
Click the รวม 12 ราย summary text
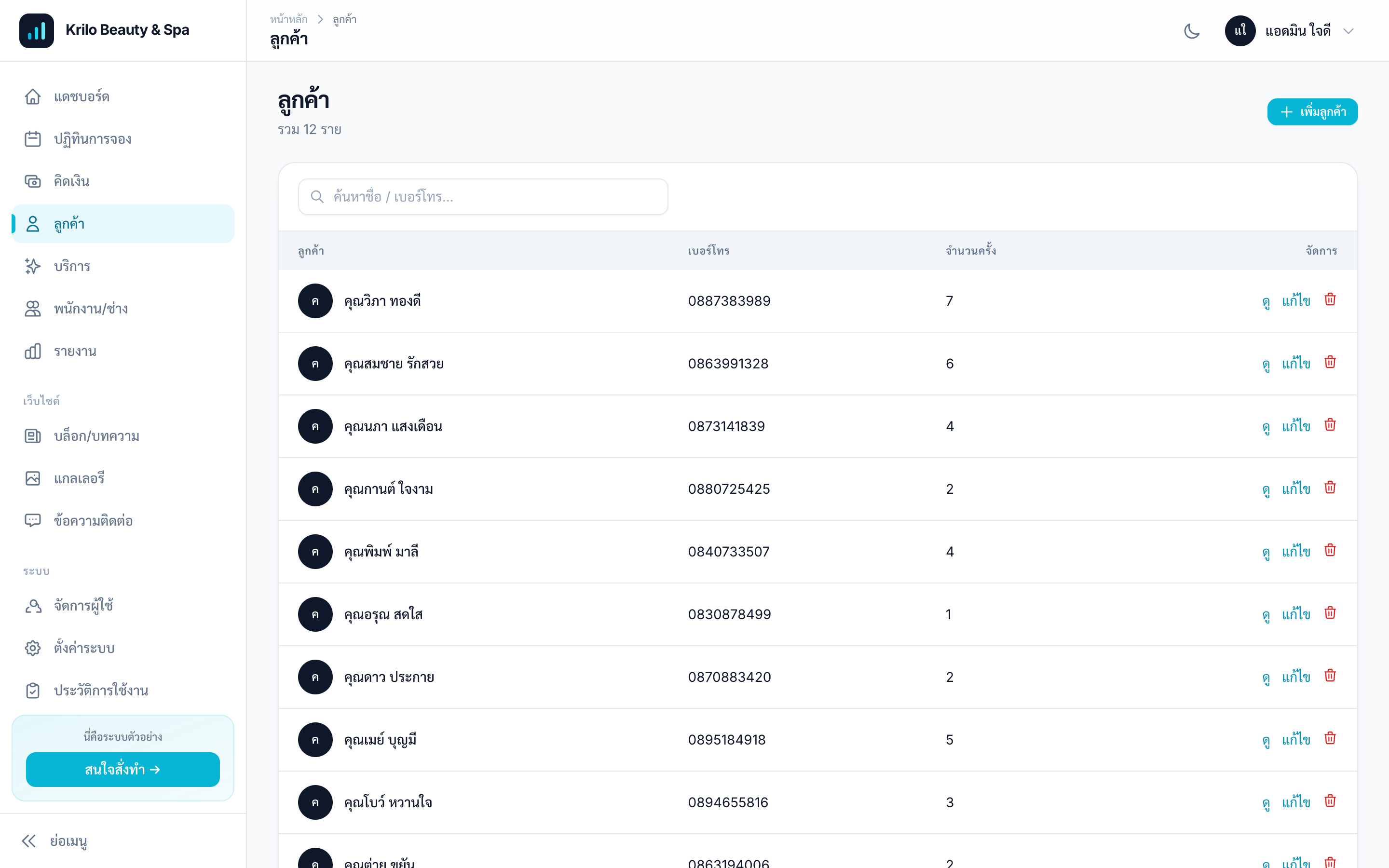[309, 130]
